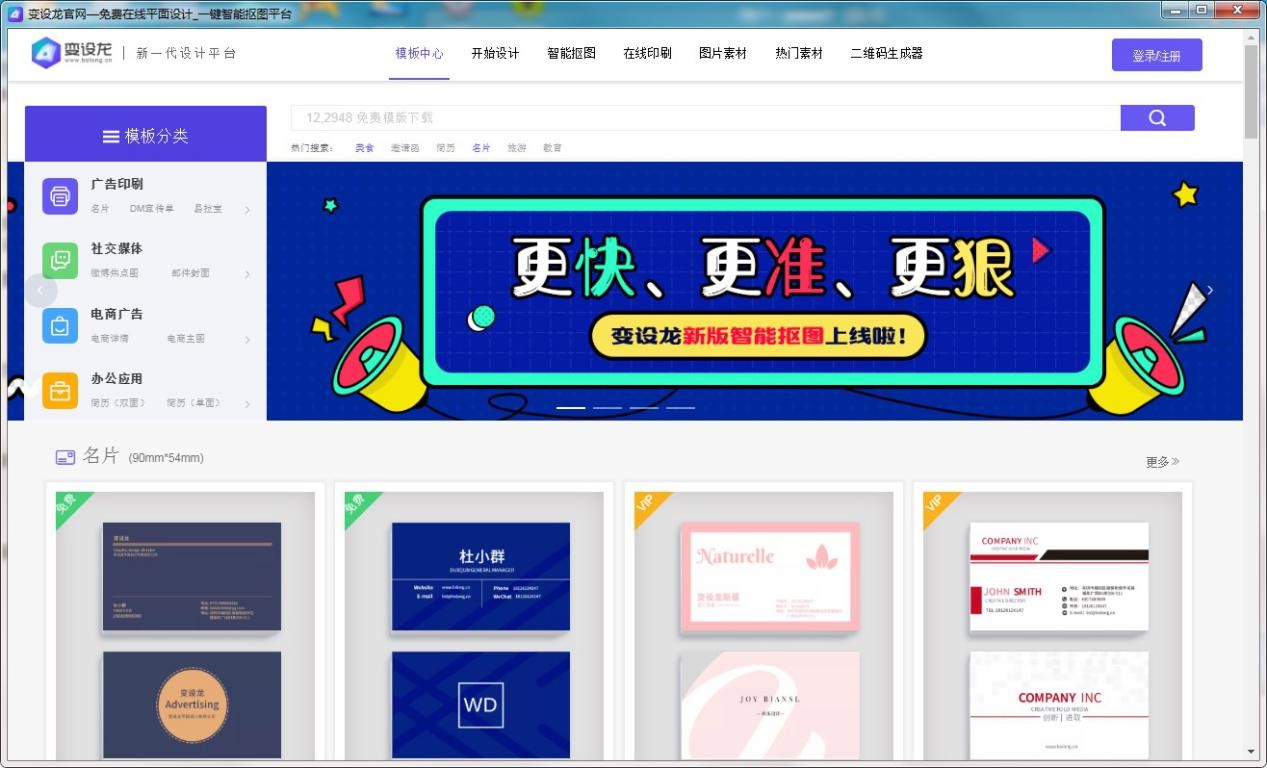Click the 名片 section heading
1267x768 pixels.
click(101, 456)
